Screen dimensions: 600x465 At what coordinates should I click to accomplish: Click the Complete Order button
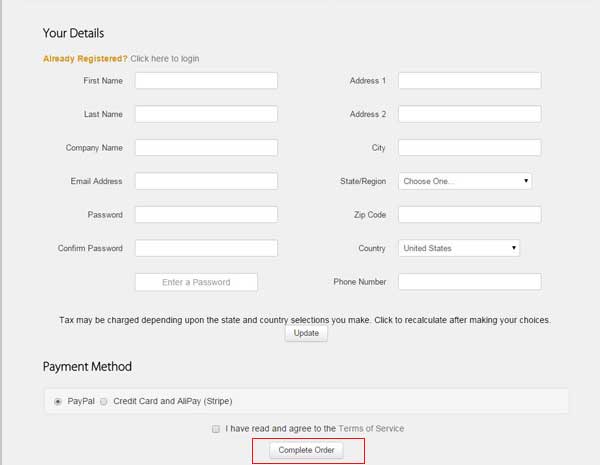tap(307, 450)
